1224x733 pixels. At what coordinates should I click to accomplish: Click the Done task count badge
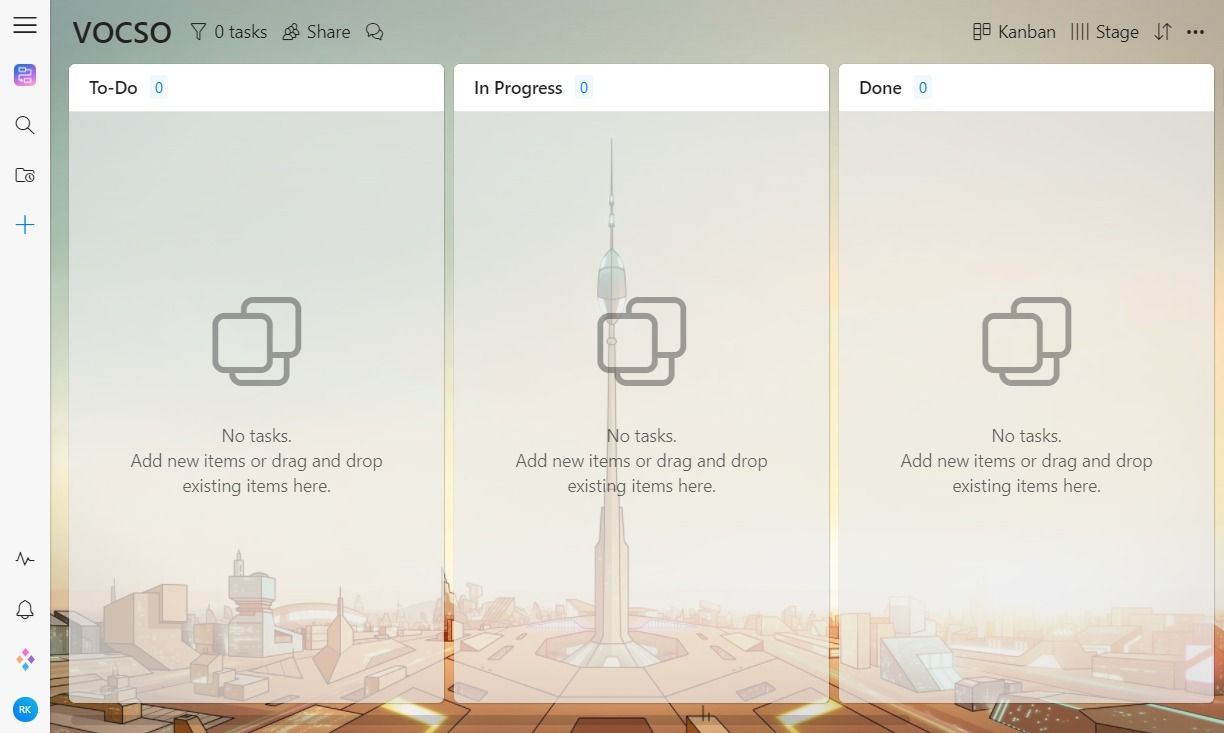[x=923, y=88]
